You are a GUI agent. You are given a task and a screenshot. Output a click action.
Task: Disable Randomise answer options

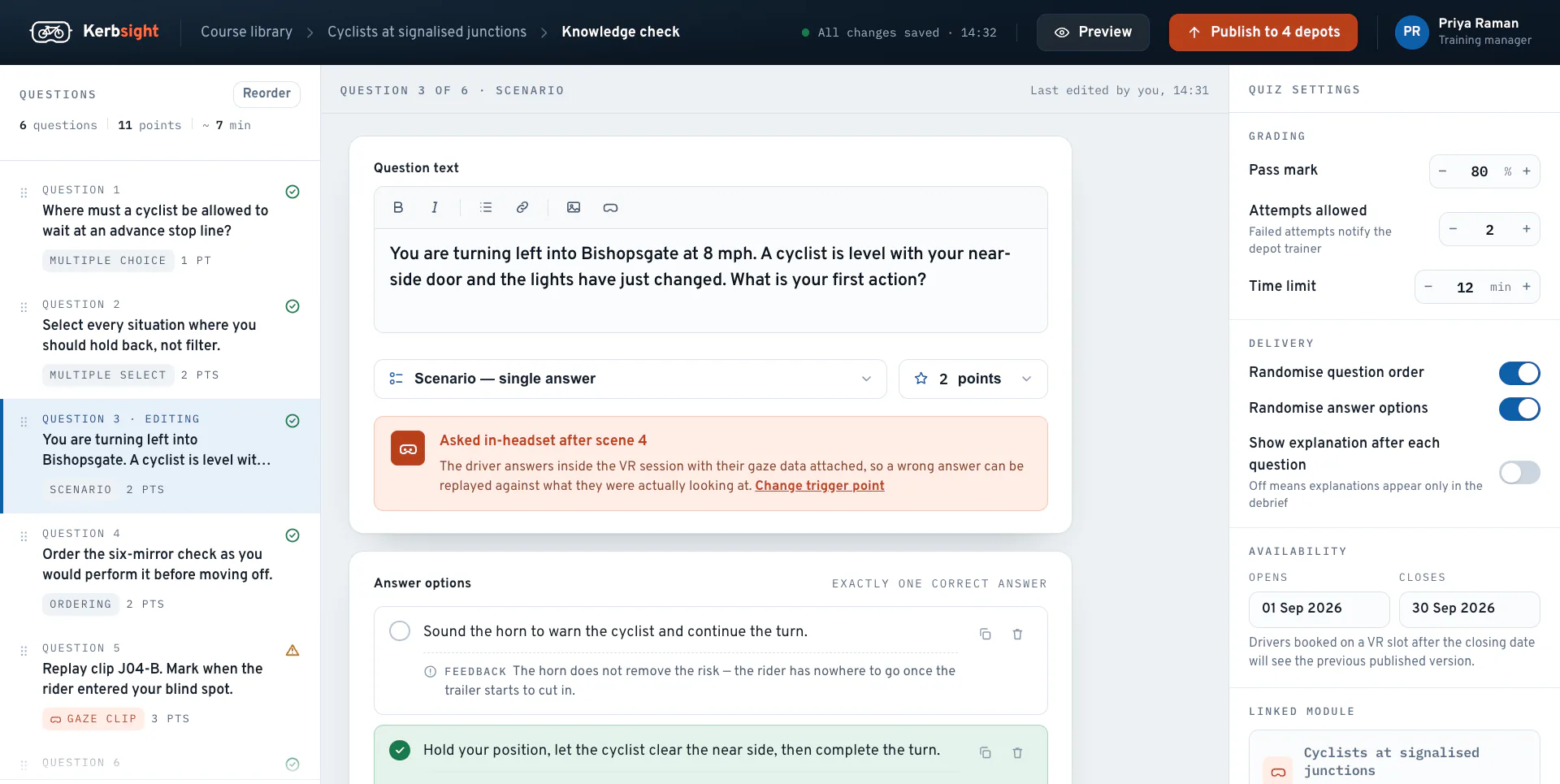[1519, 409]
